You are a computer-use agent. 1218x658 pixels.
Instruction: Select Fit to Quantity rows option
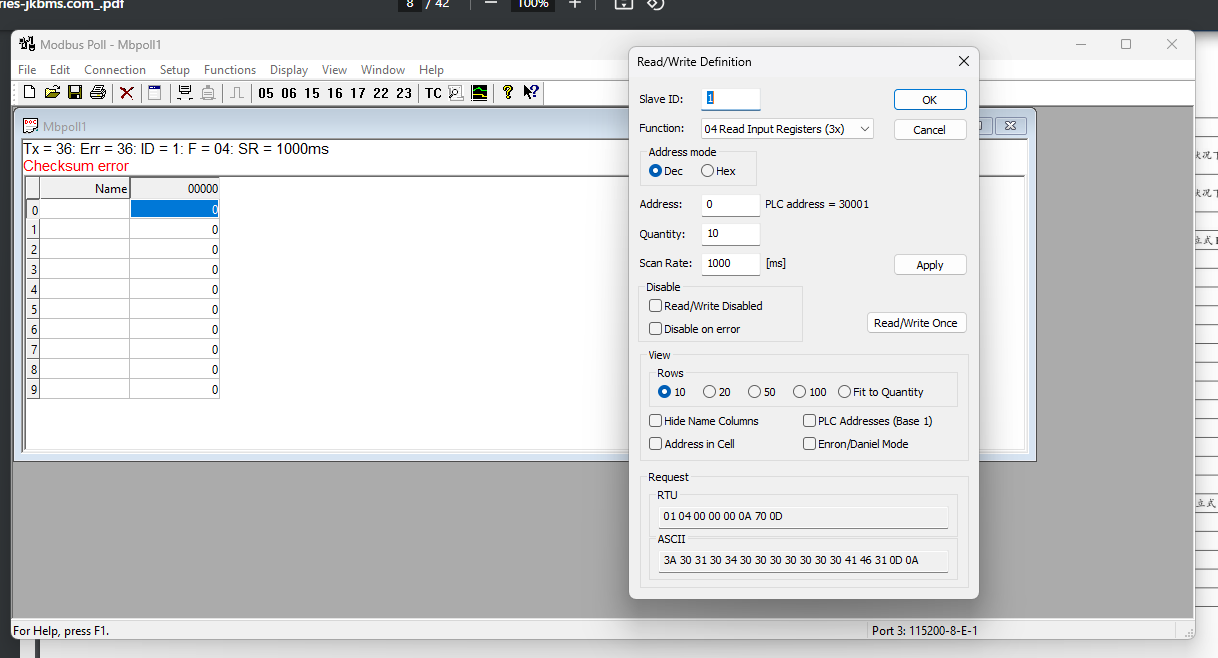pyautogui.click(x=881, y=392)
